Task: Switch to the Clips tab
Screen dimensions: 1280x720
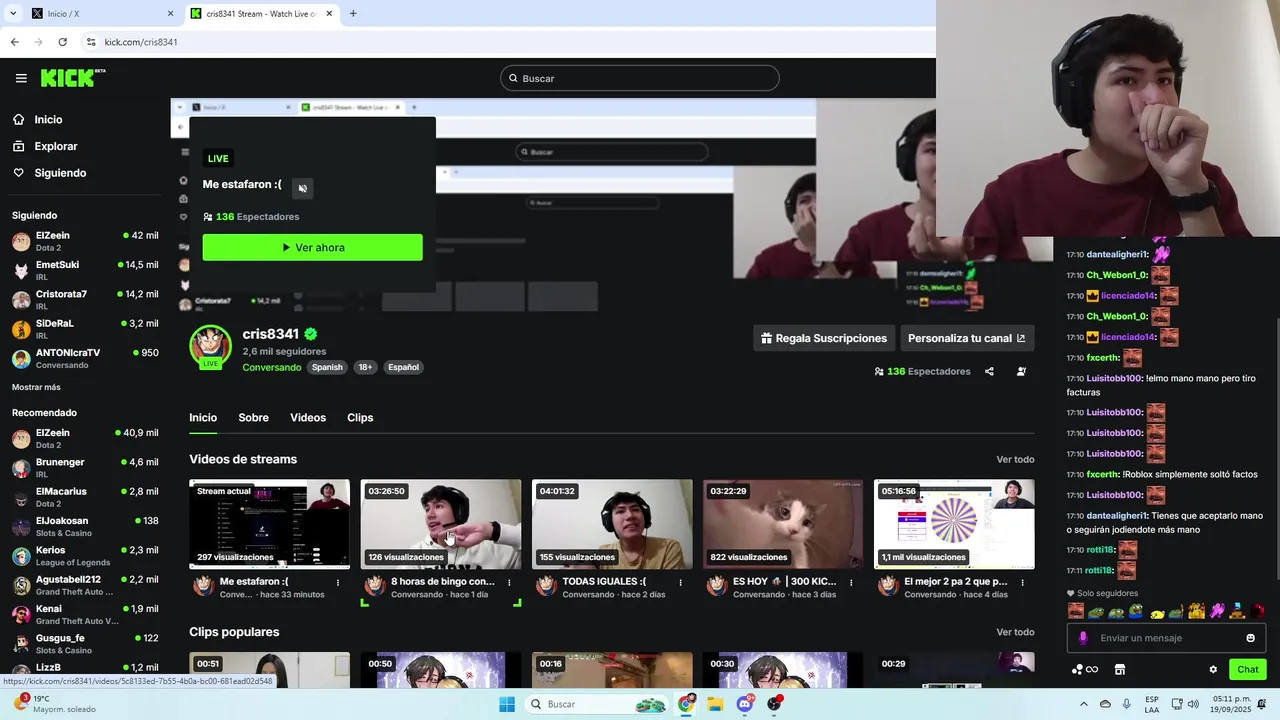Action: (x=360, y=417)
